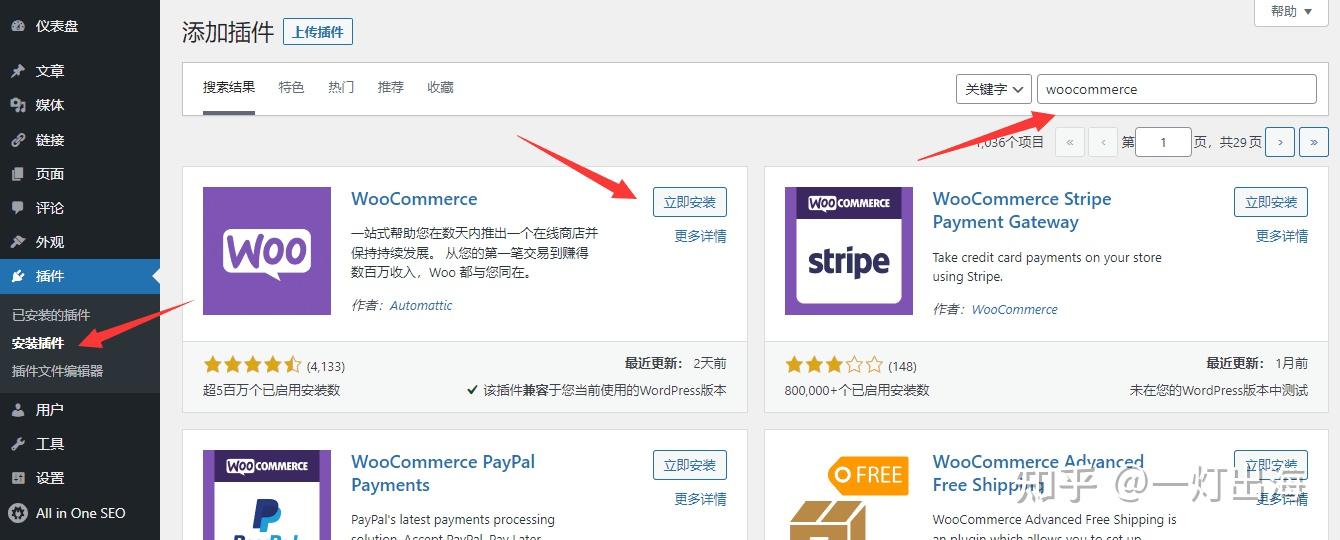Go to next results page arrow
Viewport: 1340px width, 540px height.
point(1280,142)
